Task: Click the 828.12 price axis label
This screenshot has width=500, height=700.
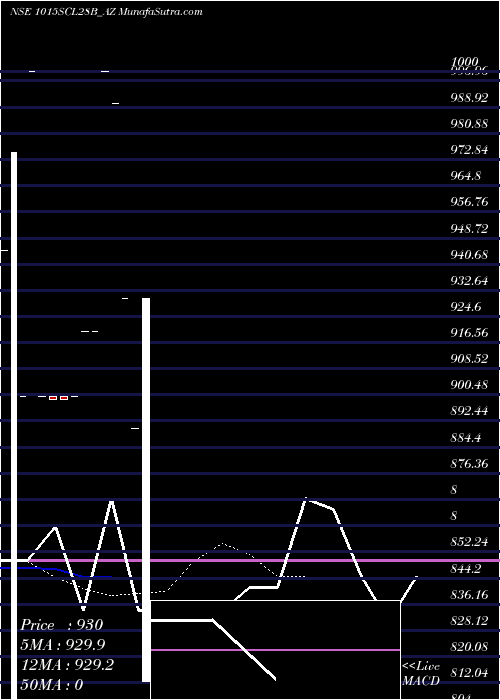Action: pos(469,621)
